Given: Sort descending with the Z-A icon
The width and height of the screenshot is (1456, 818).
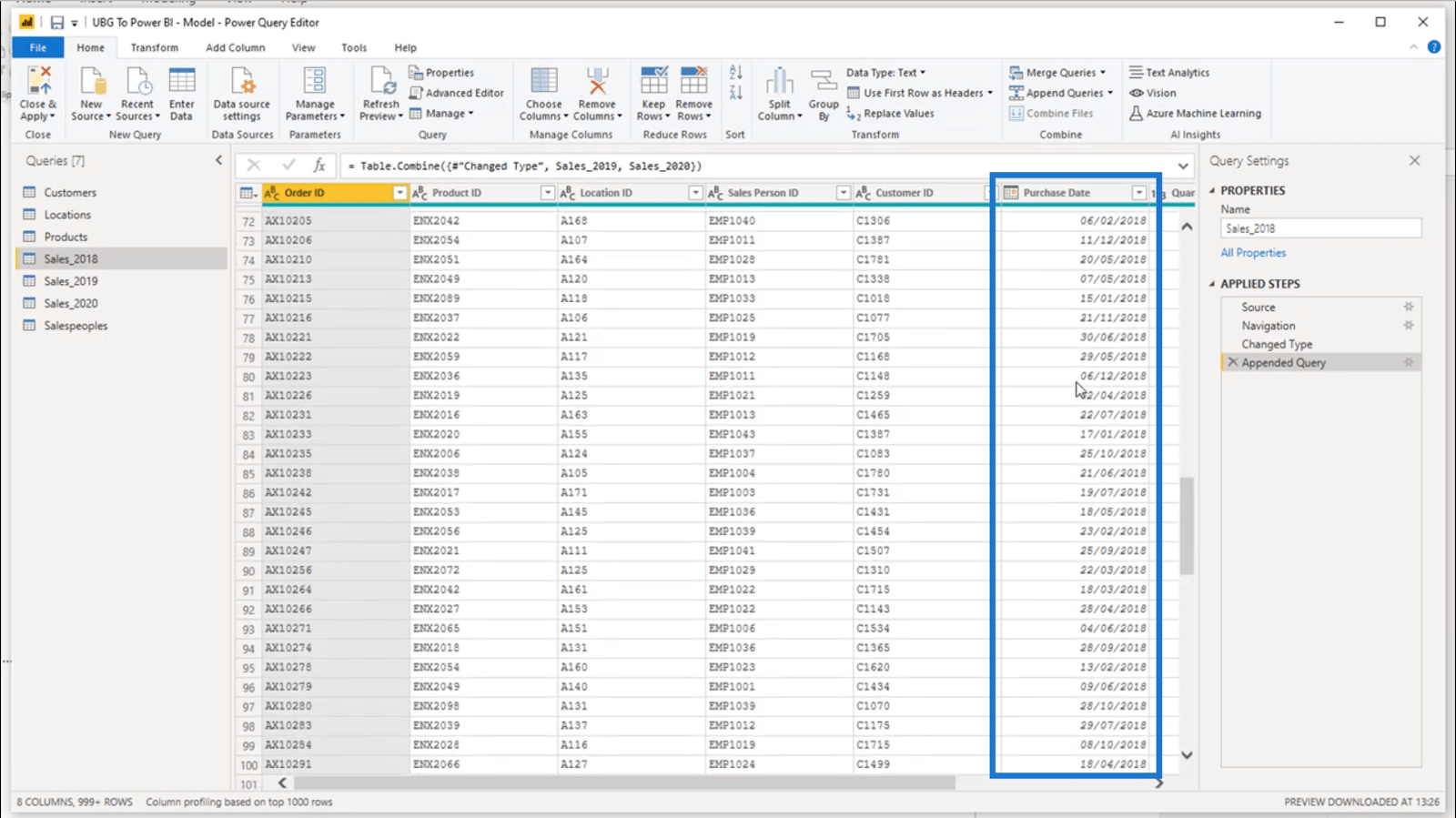Looking at the screenshot, I should [735, 92].
